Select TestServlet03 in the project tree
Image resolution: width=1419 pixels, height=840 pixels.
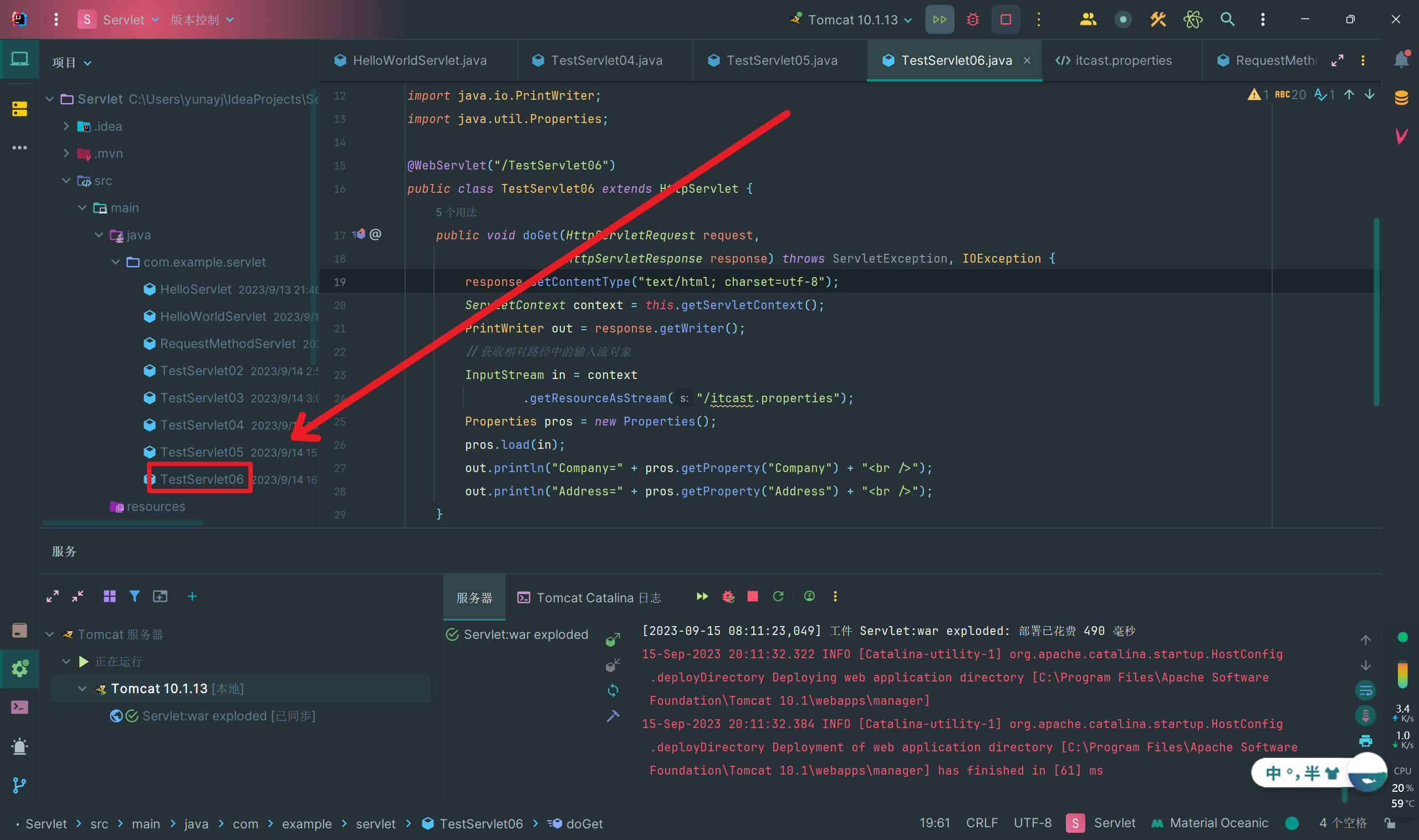(202, 398)
